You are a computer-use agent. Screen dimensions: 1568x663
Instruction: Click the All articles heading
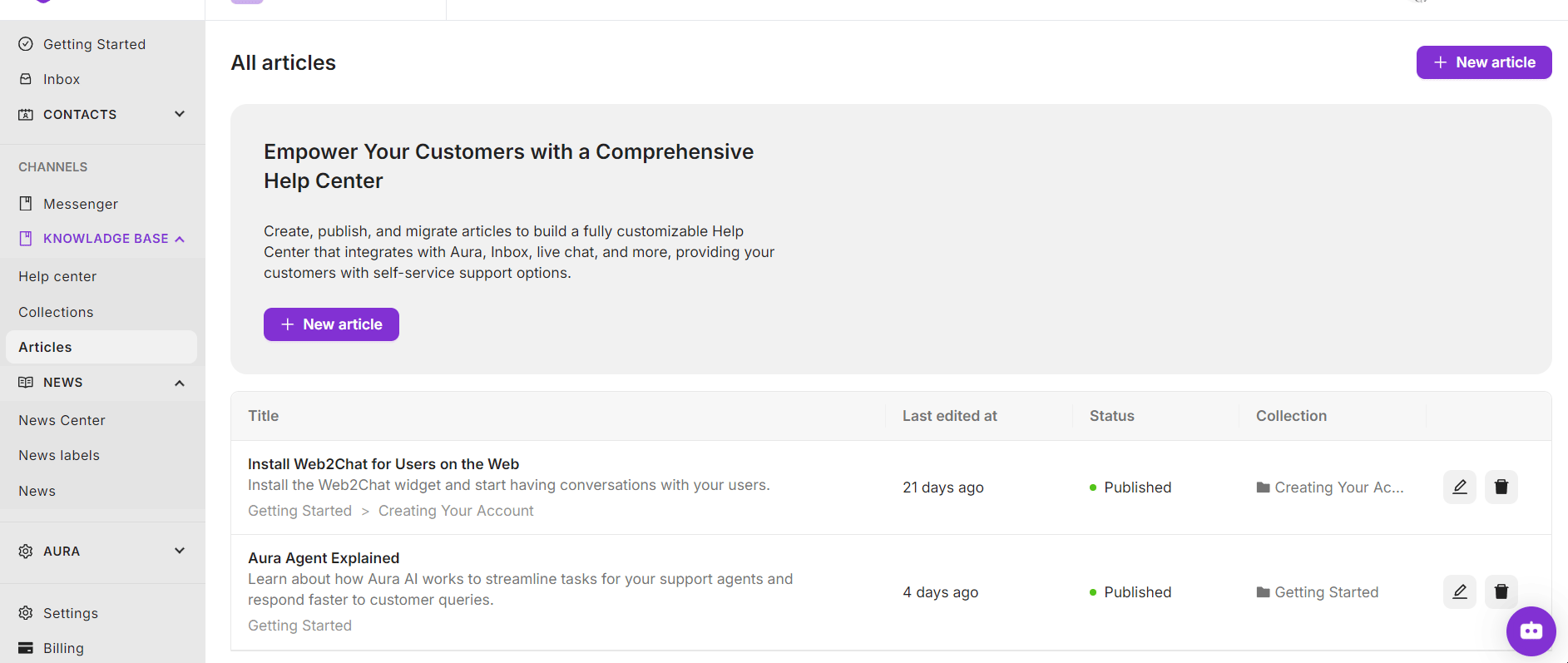[284, 63]
